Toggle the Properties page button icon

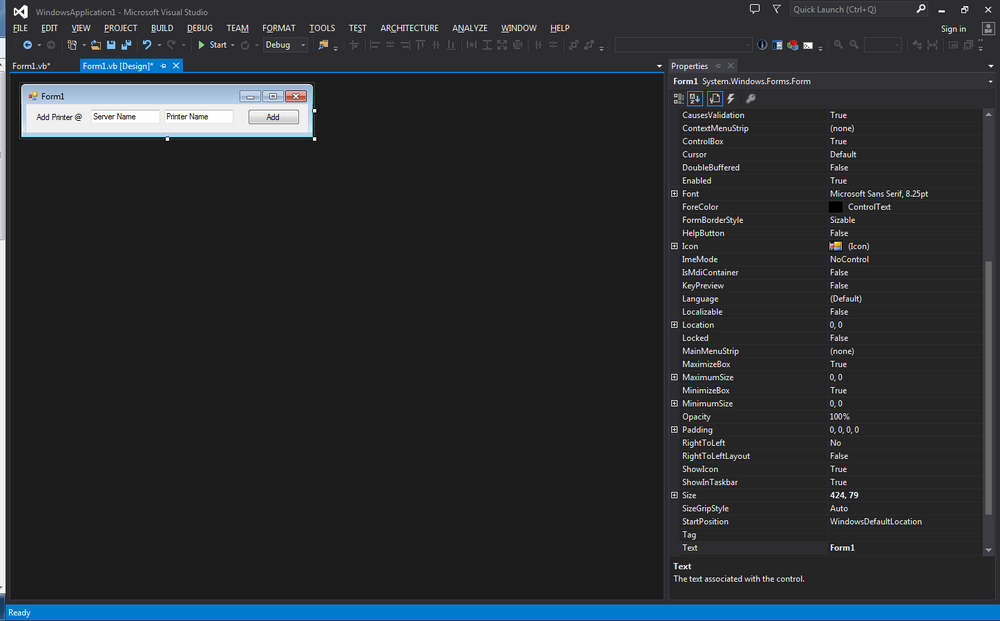point(714,98)
